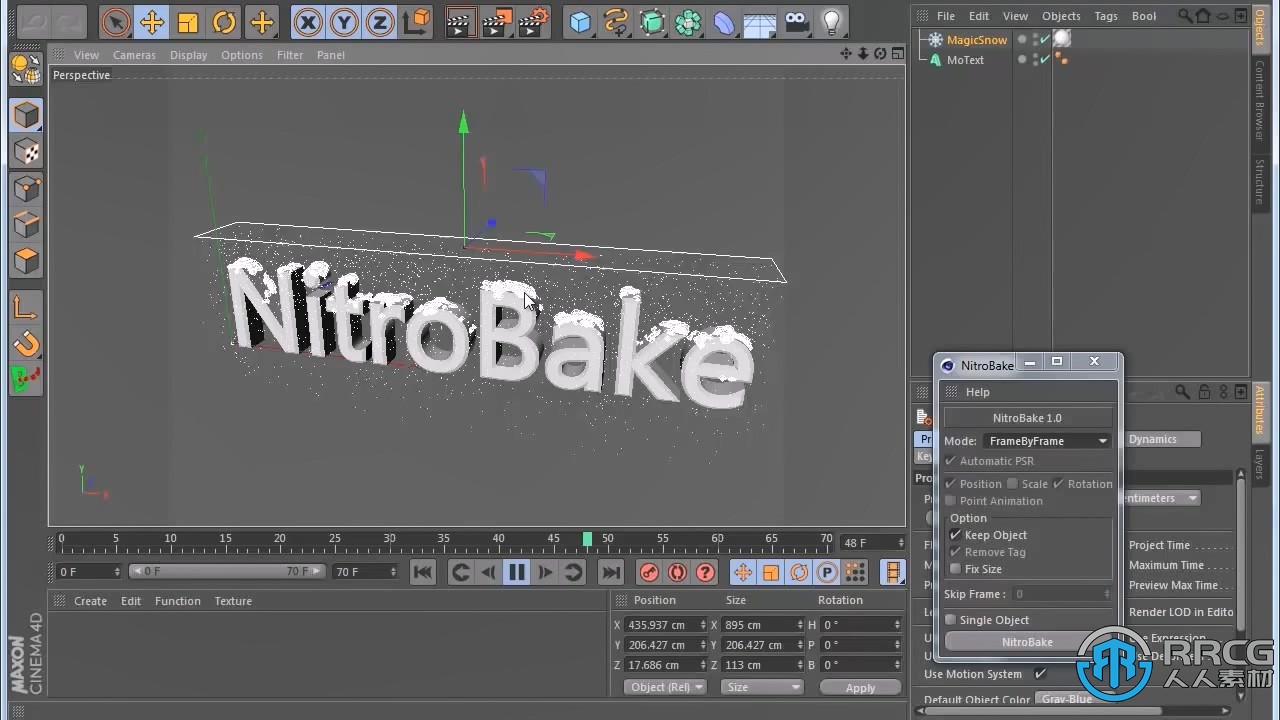Add a light object
Screen dimensions: 1280x720
(x=831, y=21)
